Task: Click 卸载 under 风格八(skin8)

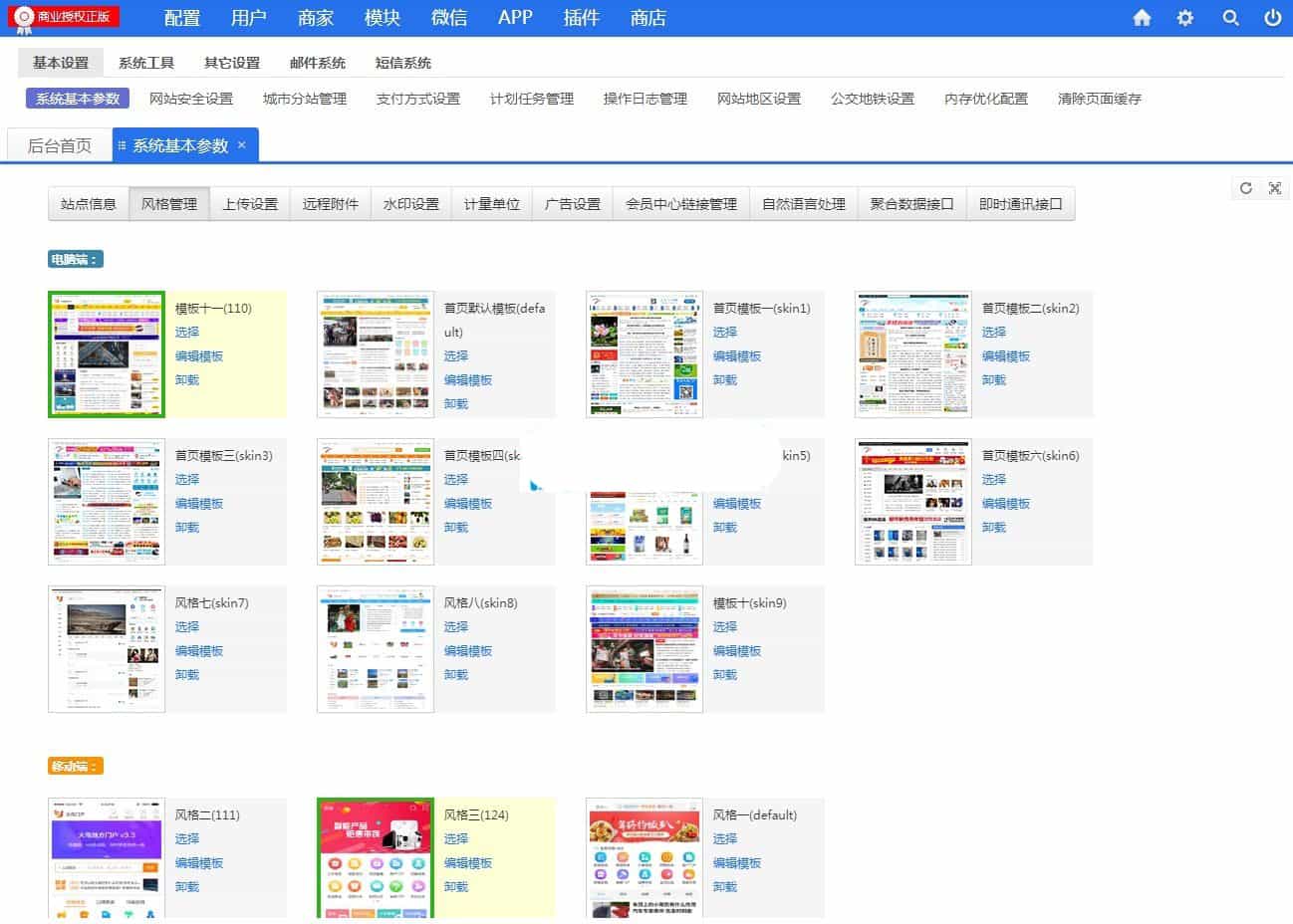Action: coord(455,674)
